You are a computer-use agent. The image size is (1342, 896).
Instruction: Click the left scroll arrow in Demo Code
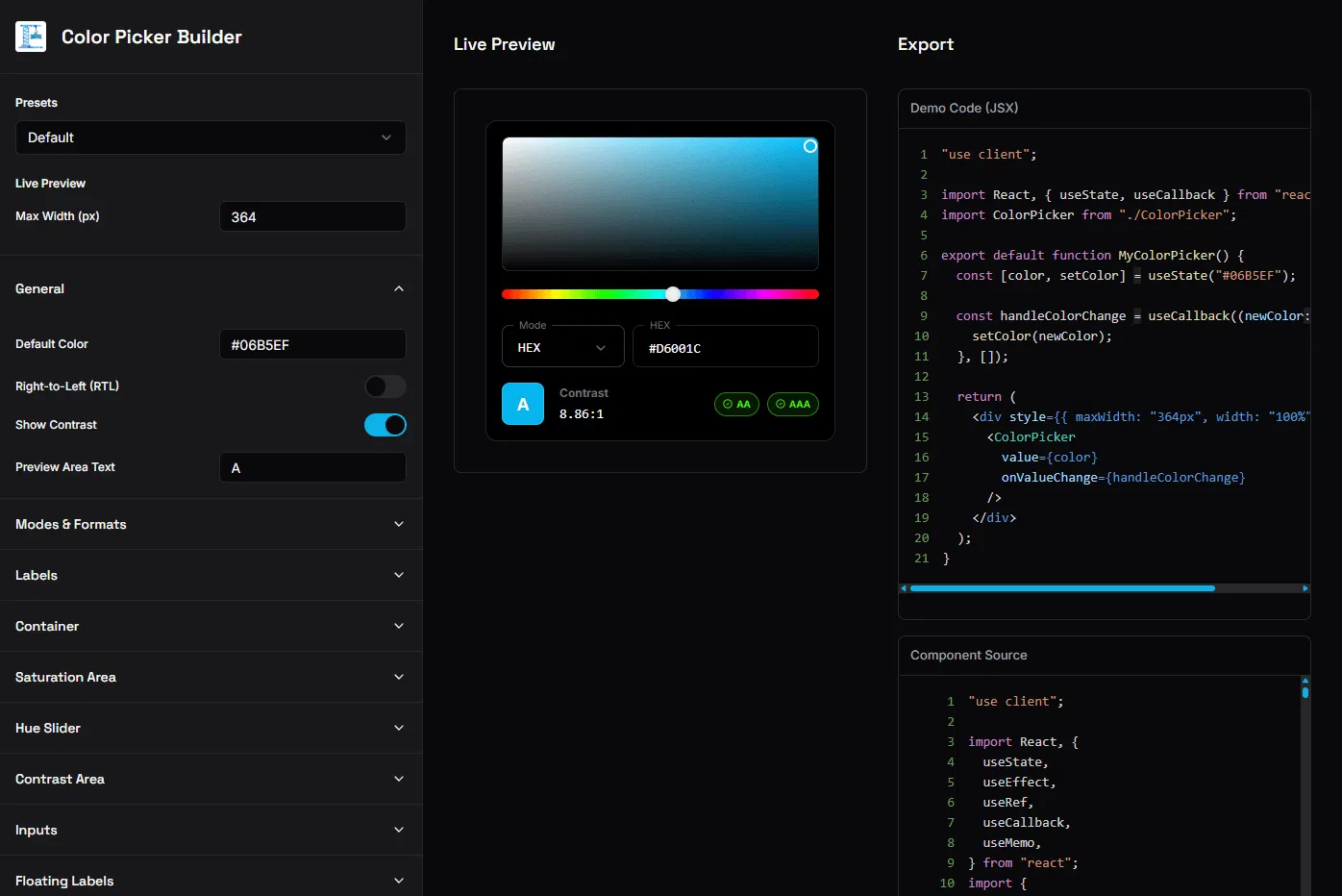(904, 588)
